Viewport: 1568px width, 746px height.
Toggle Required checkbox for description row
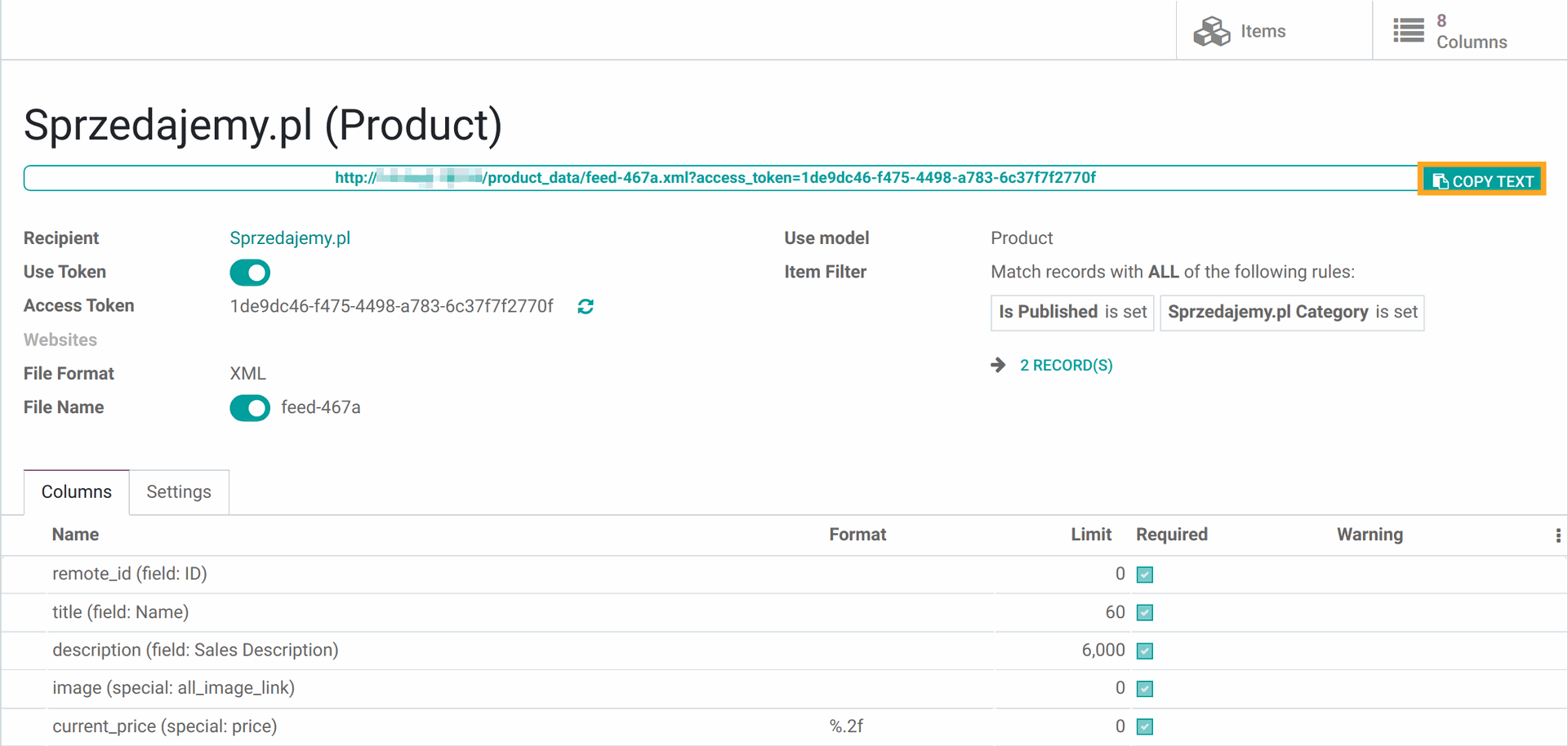point(1145,651)
